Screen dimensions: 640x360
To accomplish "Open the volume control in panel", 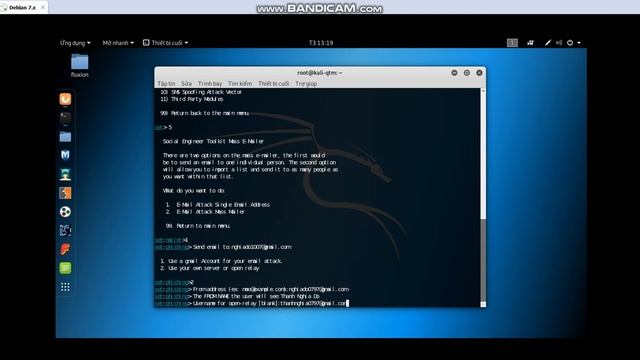I will 559,43.
